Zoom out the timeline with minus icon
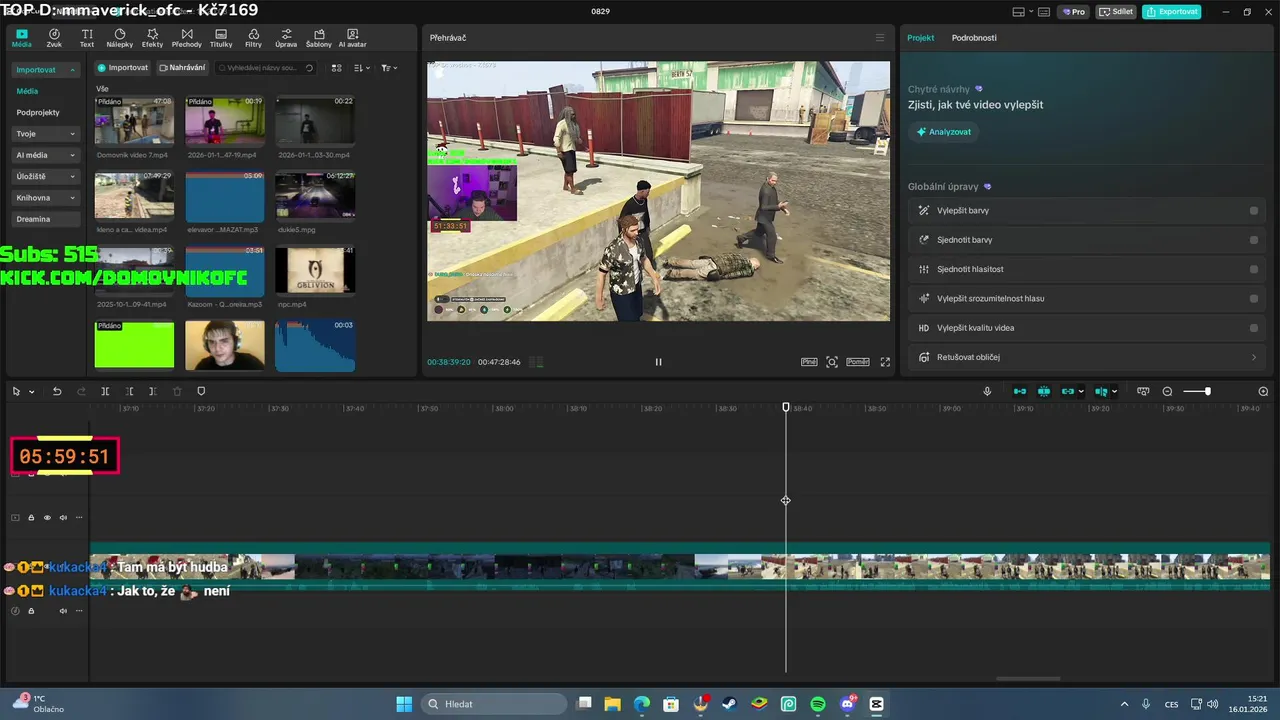Viewport: 1280px width, 720px height. pos(1167,391)
